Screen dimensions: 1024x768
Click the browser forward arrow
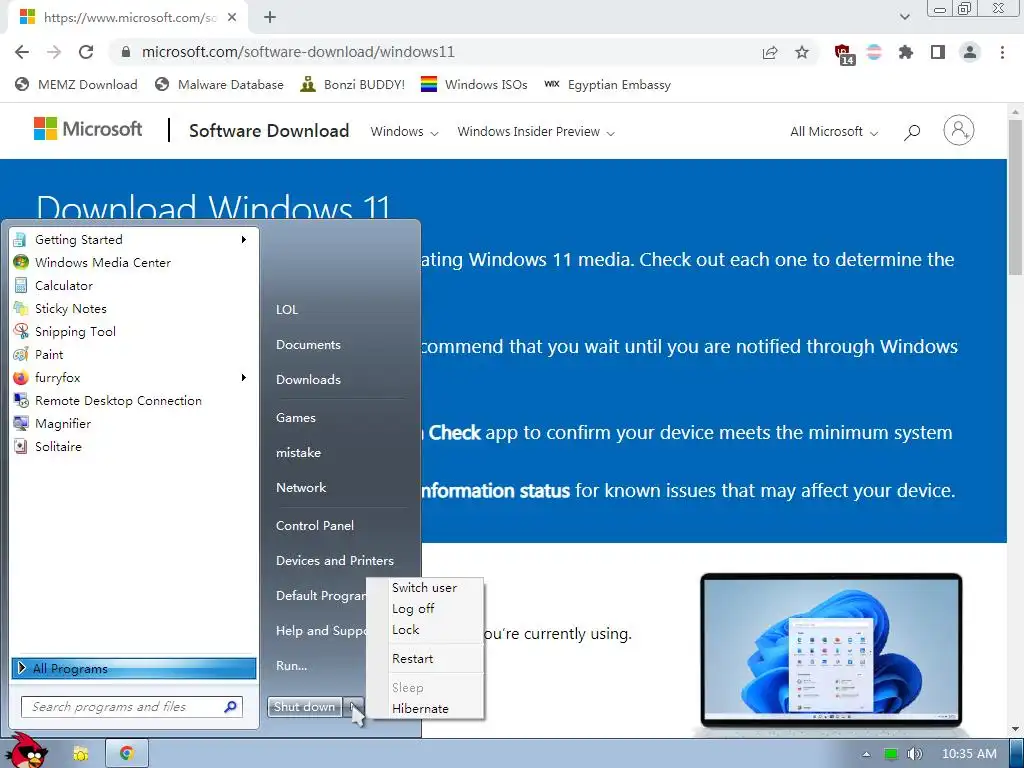[x=54, y=52]
